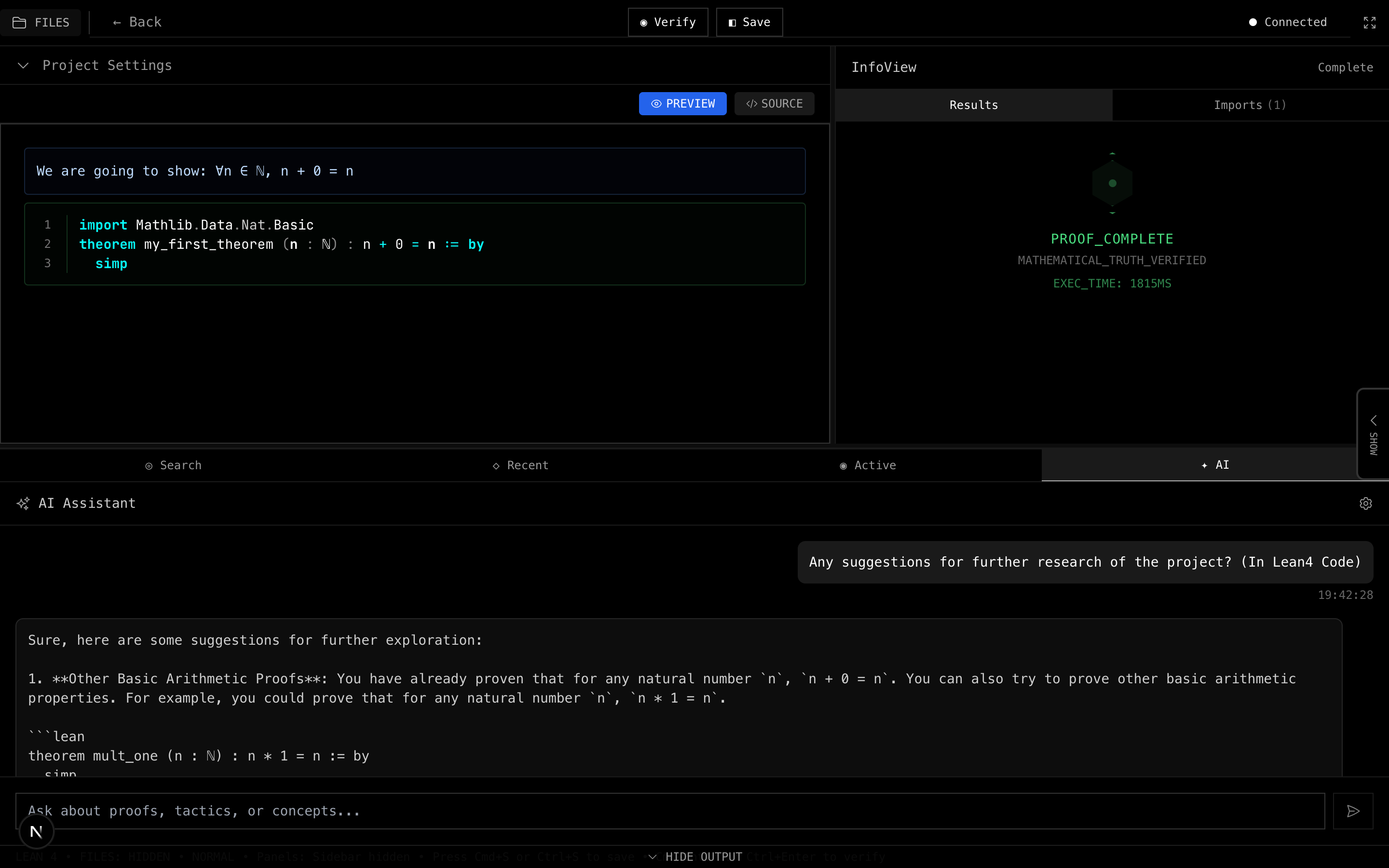Image resolution: width=1389 pixels, height=868 pixels.
Task: Open the Imports (1) tab
Action: 1250,105
